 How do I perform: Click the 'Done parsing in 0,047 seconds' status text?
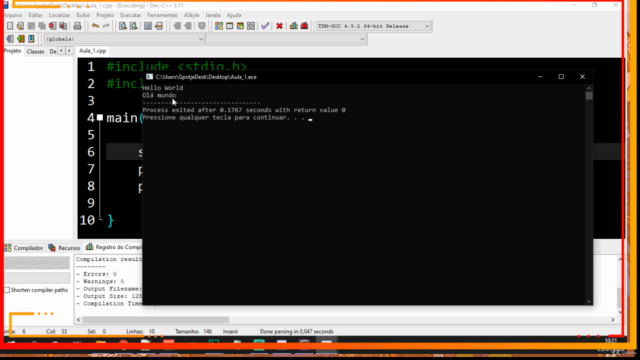pyautogui.click(x=296, y=331)
